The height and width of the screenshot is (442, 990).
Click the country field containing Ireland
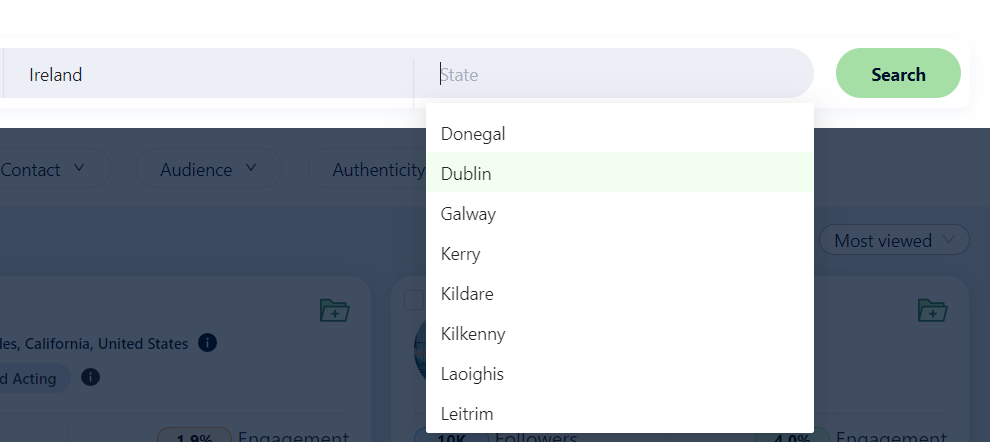210,74
